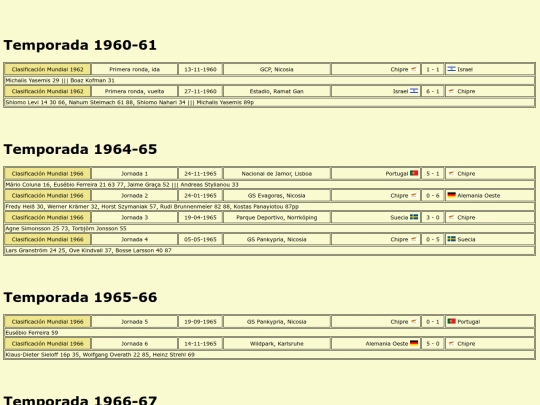The width and height of the screenshot is (540, 405).
Task: Click the date 24-01-1965
Action: point(200,196)
